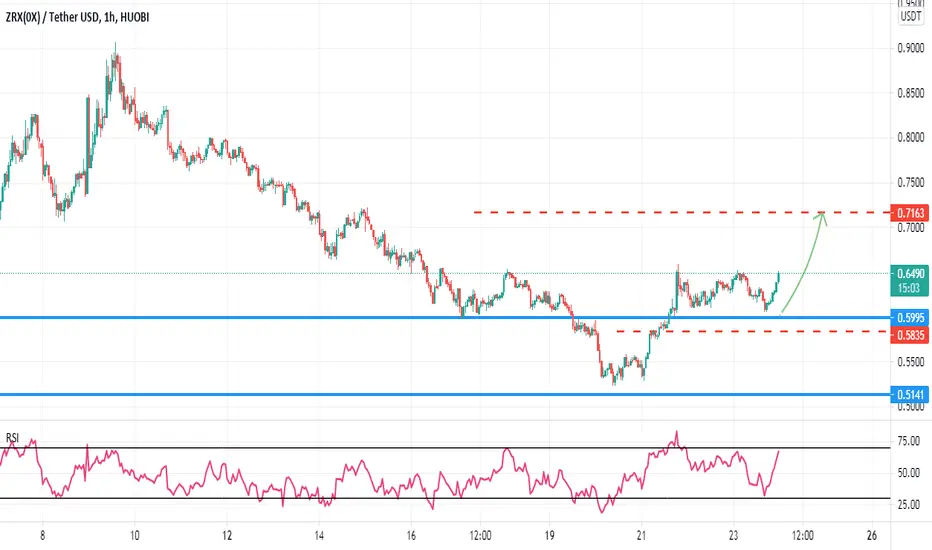Click date 26 on the time axis
932x550 pixels.
click(871, 535)
